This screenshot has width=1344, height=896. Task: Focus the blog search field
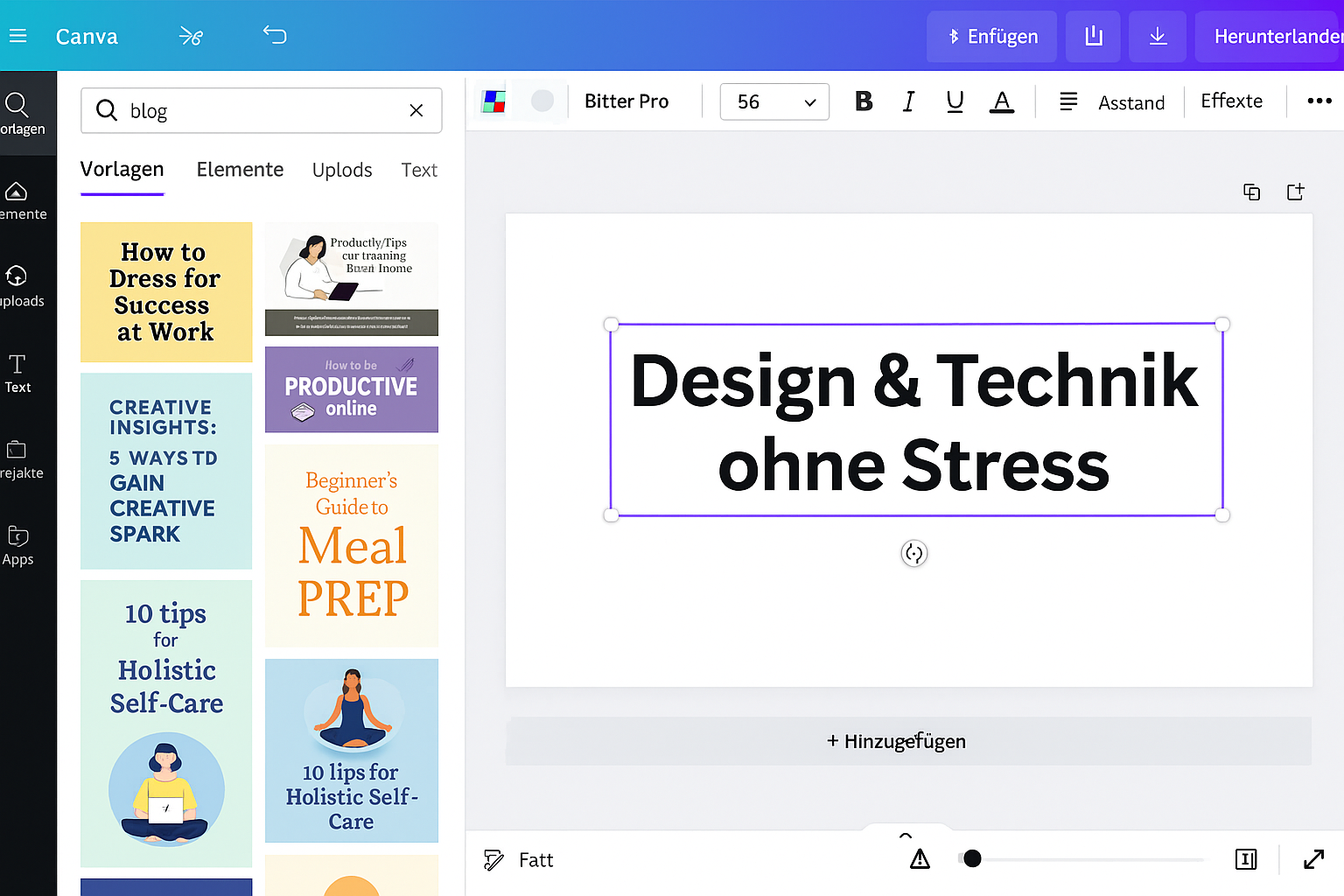(261, 110)
